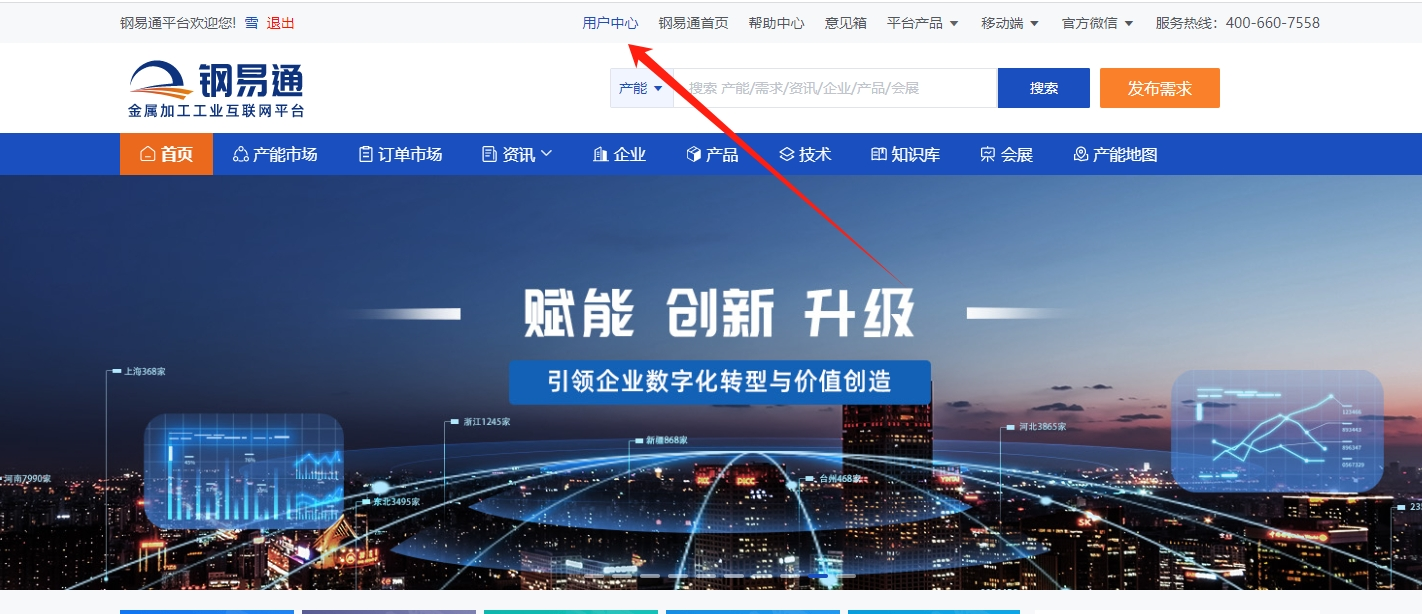This screenshot has width=1422, height=614.
Task: Open the 用户中心 link
Action: point(611,23)
